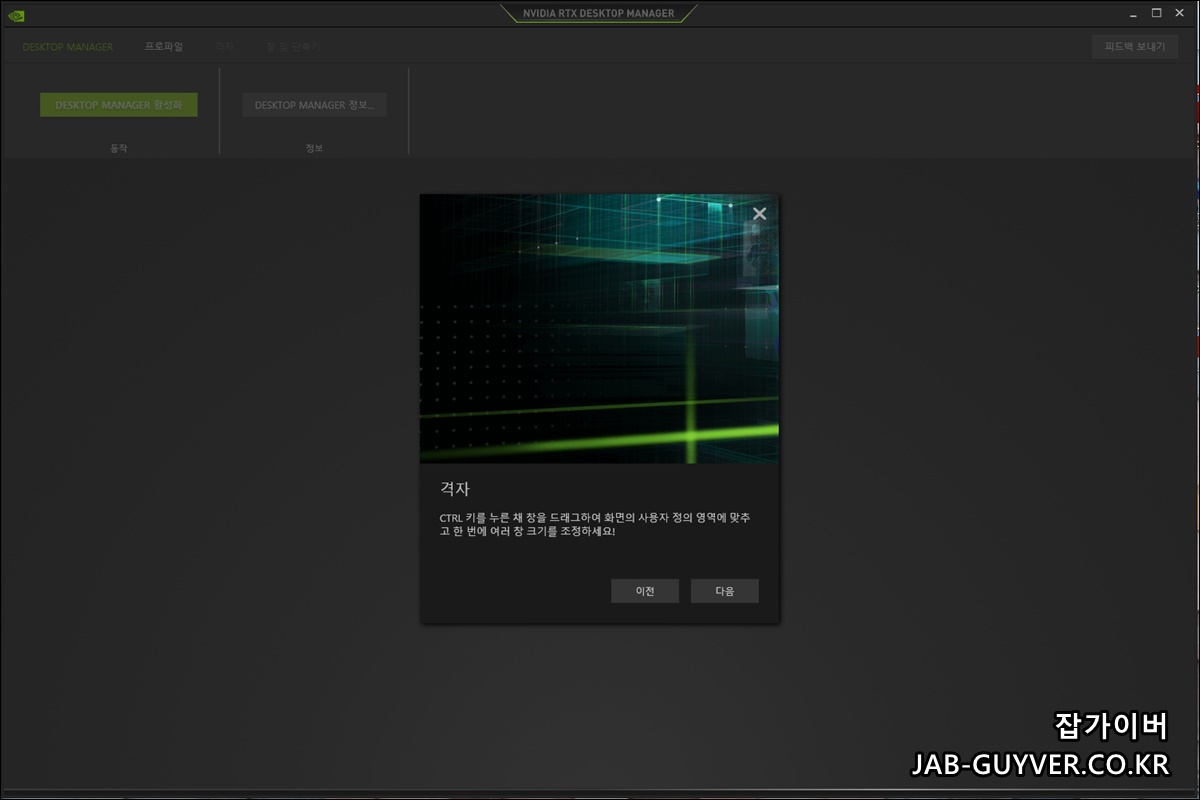
Task: Click the 격자 heading in dialog
Action: (455, 489)
